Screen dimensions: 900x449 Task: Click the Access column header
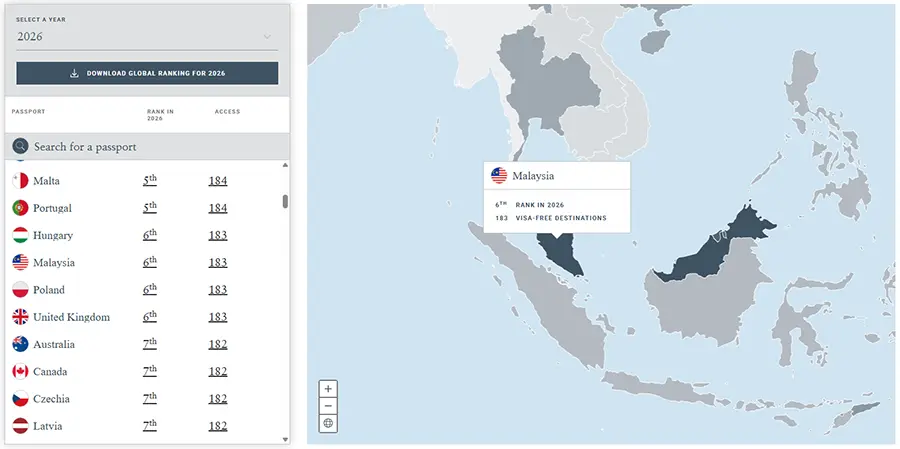tap(227, 111)
